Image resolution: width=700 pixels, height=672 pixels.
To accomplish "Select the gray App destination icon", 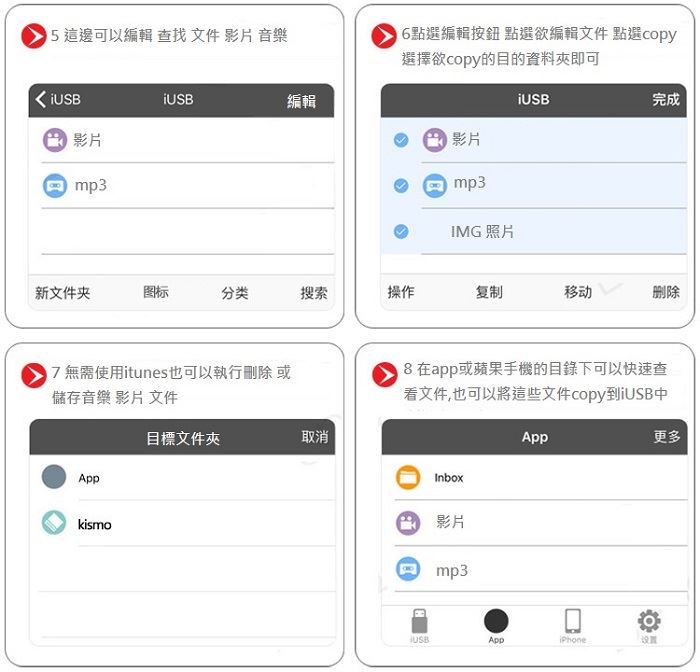I will point(54,476).
